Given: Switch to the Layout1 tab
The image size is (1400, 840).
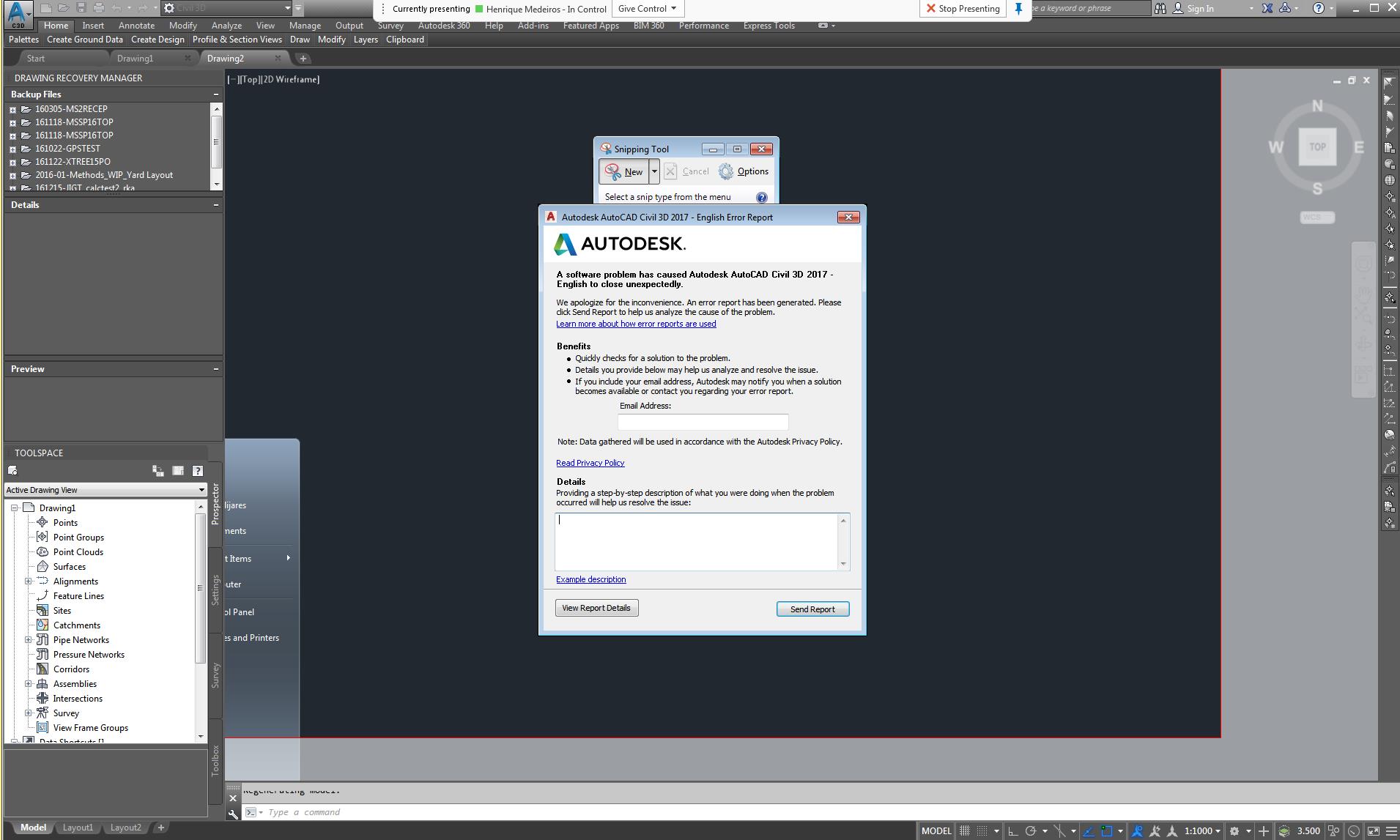Looking at the screenshot, I should tap(78, 827).
